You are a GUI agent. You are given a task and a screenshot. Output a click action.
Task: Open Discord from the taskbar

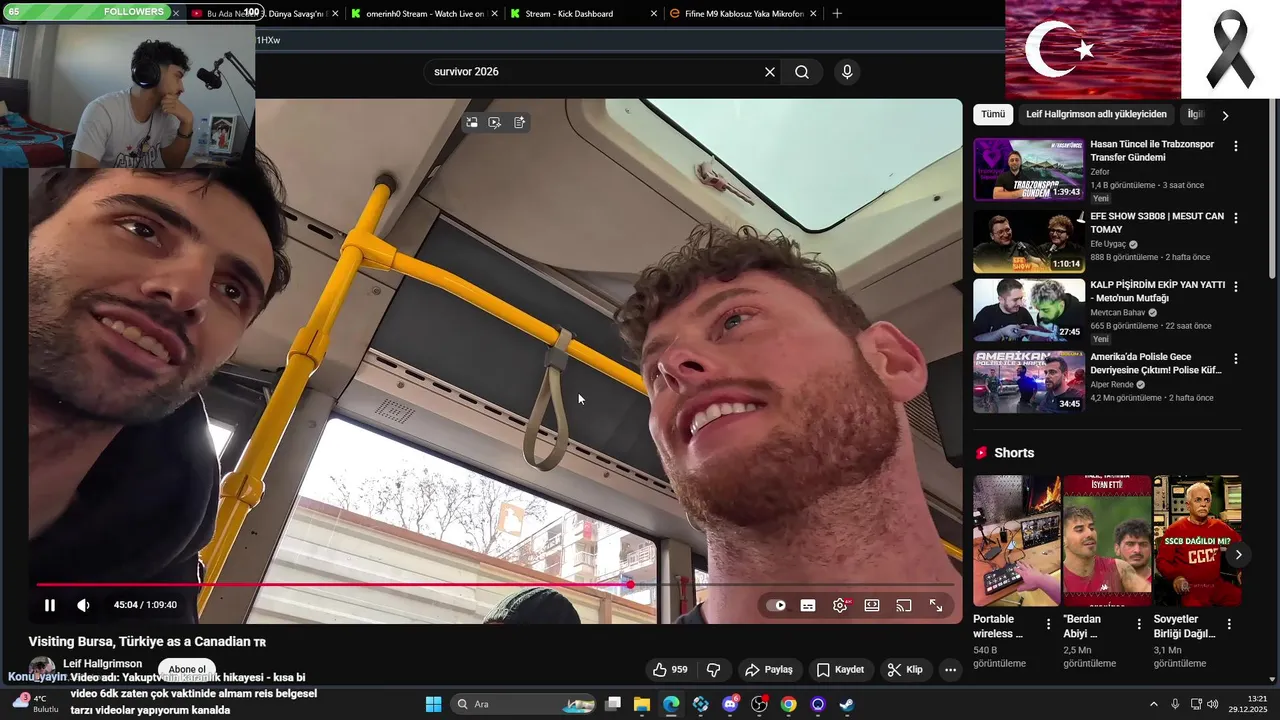[730, 704]
